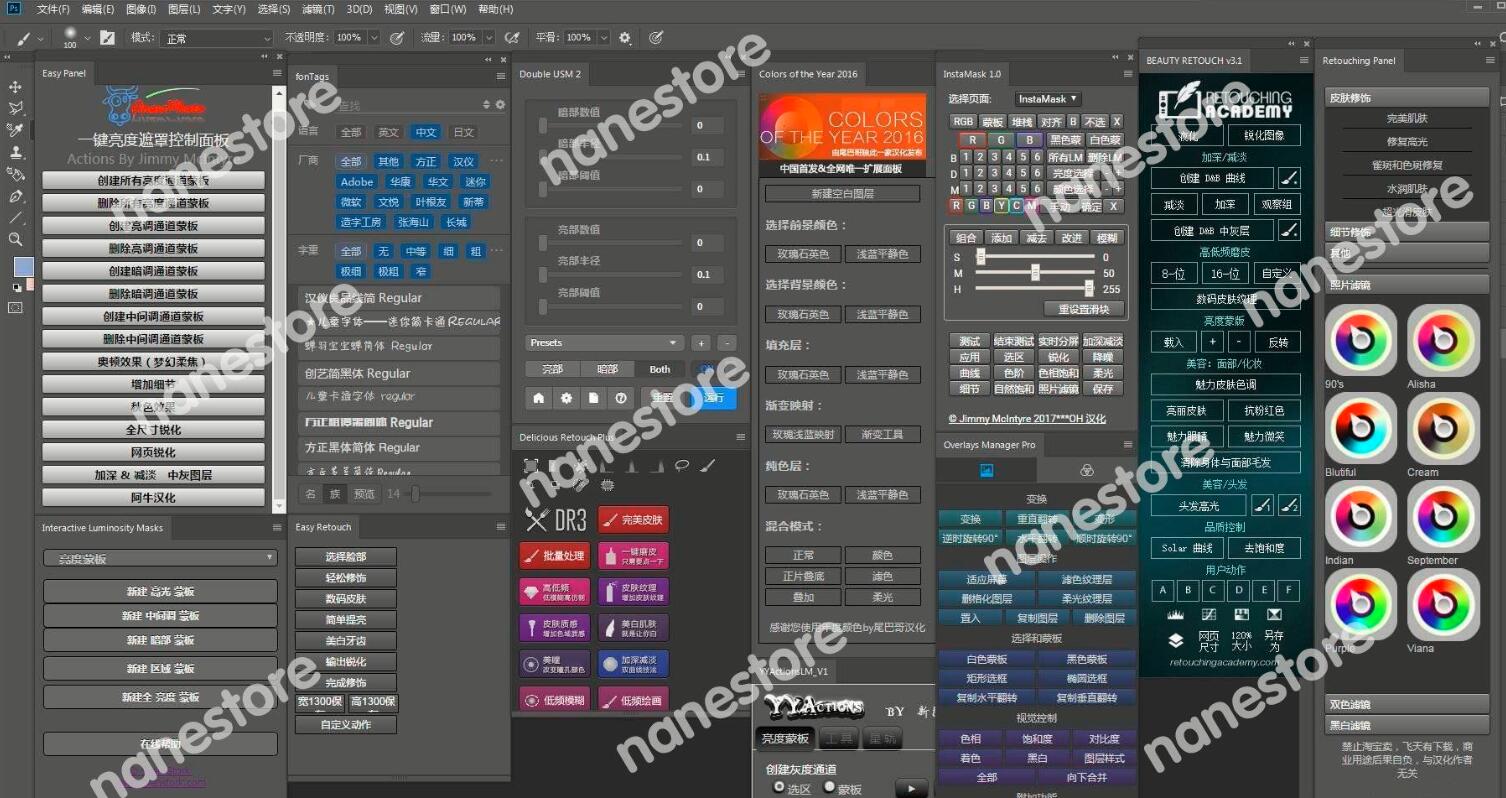Collapse the 皮肤修饰 section in Retouching Panel
Screen dimensions: 1506x798
(1407, 98)
